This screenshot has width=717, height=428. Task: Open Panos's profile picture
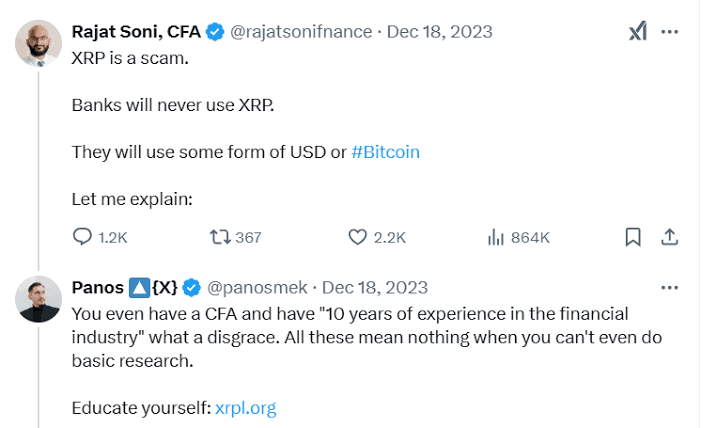(x=39, y=298)
